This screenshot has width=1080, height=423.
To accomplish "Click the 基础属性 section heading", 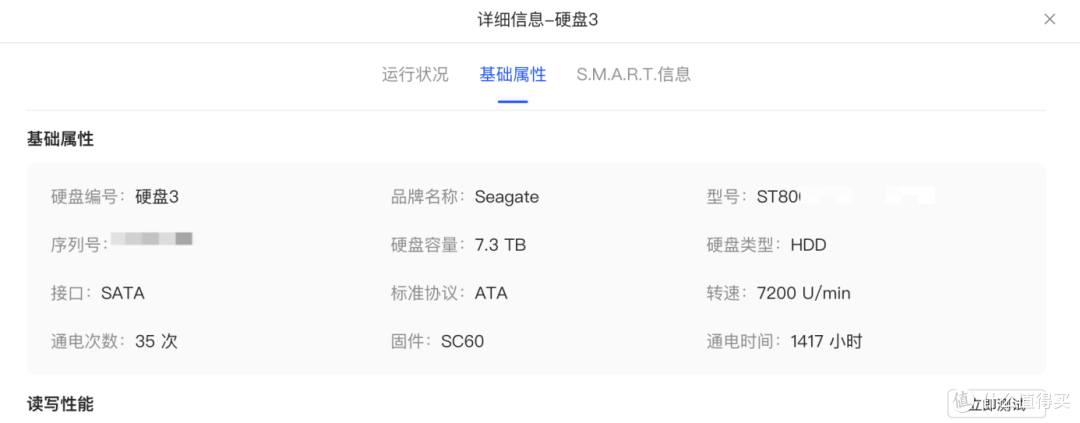I will pyautogui.click(x=60, y=139).
